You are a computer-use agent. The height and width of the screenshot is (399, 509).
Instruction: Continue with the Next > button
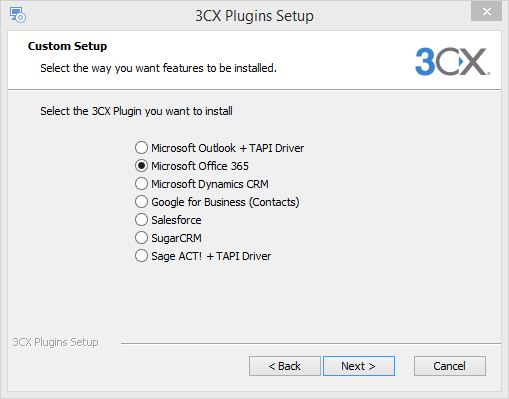pyautogui.click(x=359, y=366)
